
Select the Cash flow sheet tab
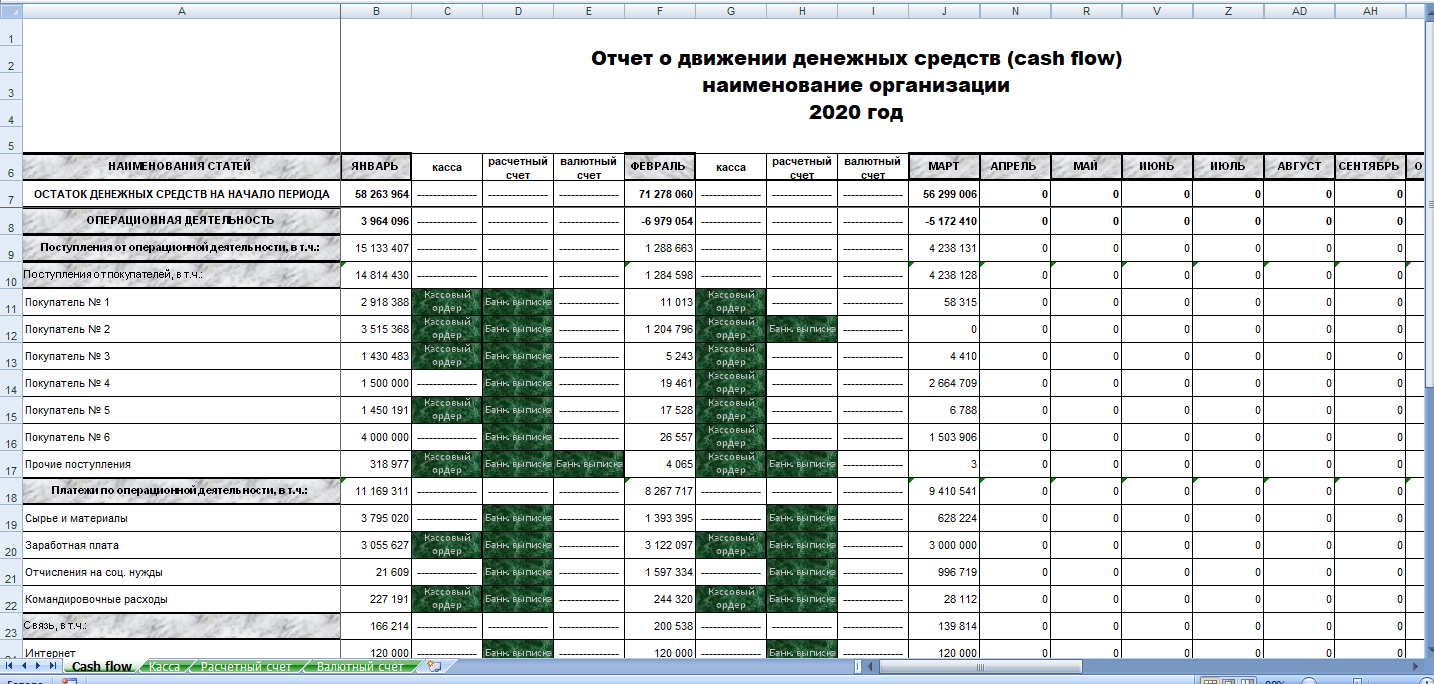click(x=102, y=666)
